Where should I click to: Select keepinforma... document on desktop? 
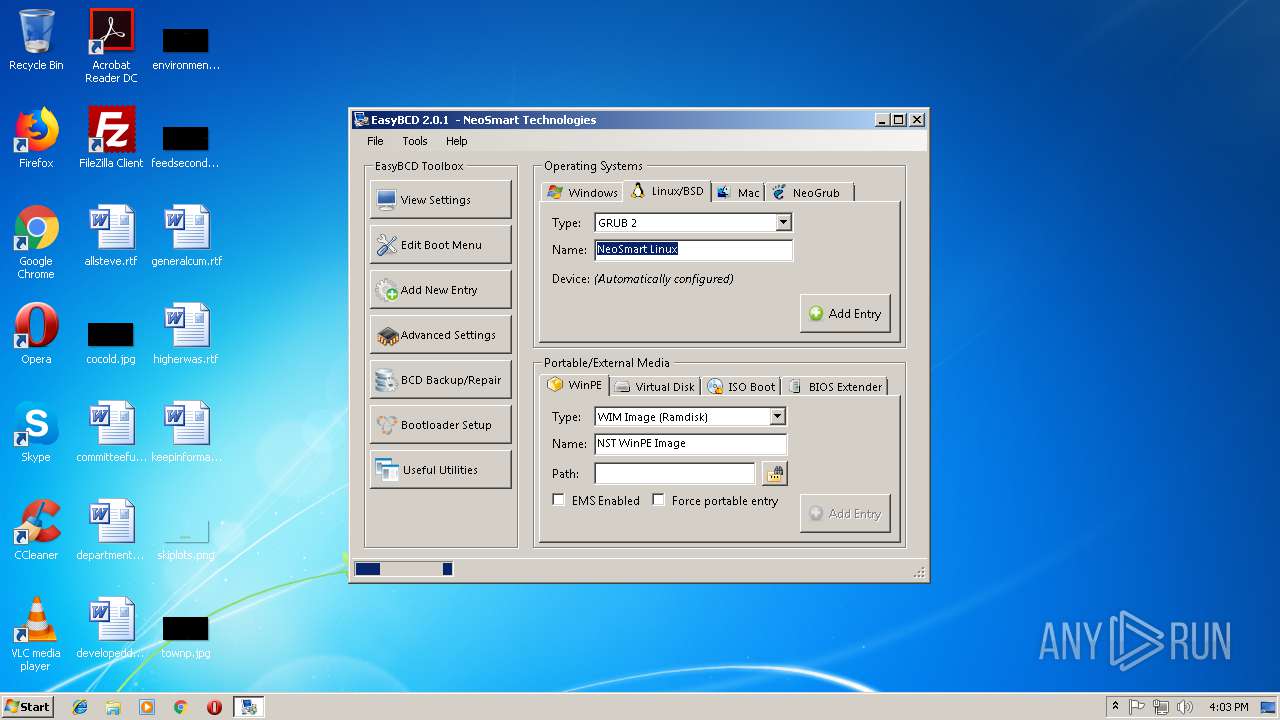tap(186, 432)
